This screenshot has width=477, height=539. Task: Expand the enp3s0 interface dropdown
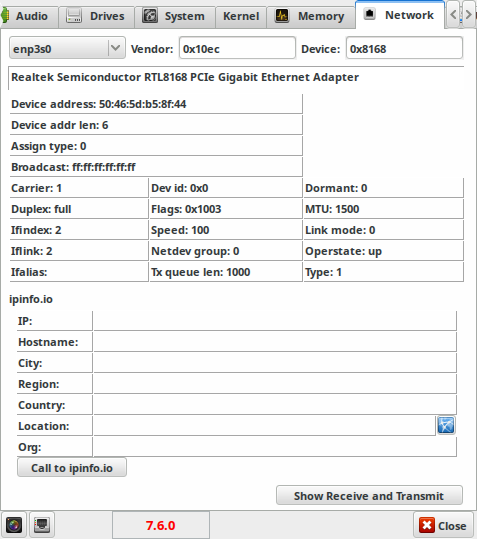click(x=67, y=48)
